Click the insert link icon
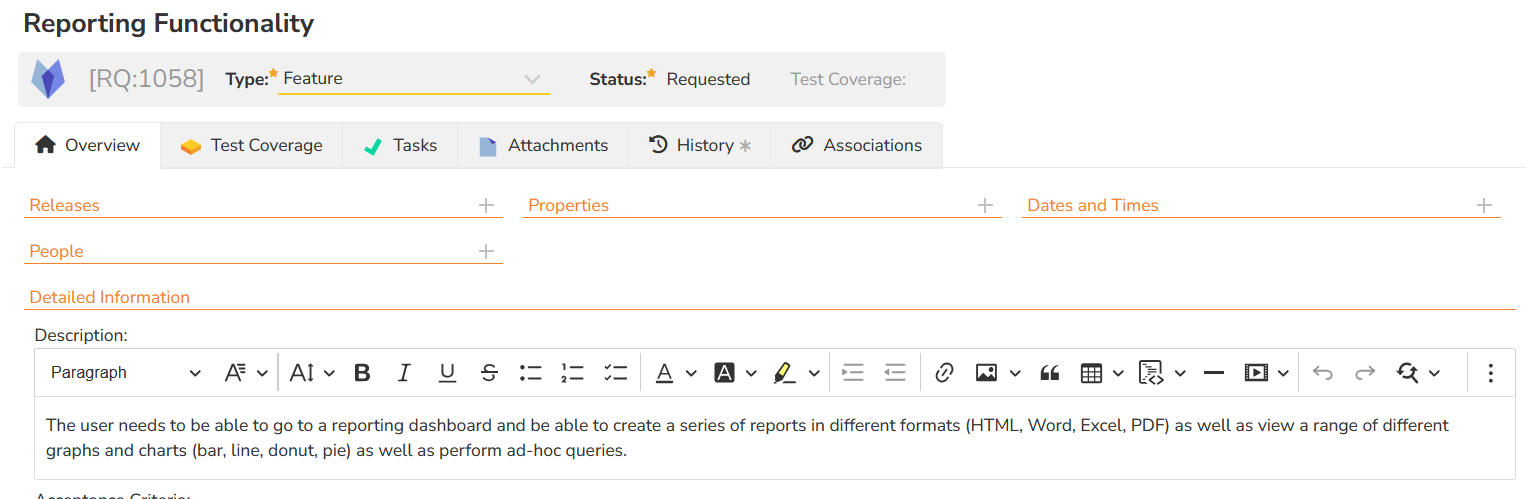Screen dimensions: 1533x499 point(944,373)
